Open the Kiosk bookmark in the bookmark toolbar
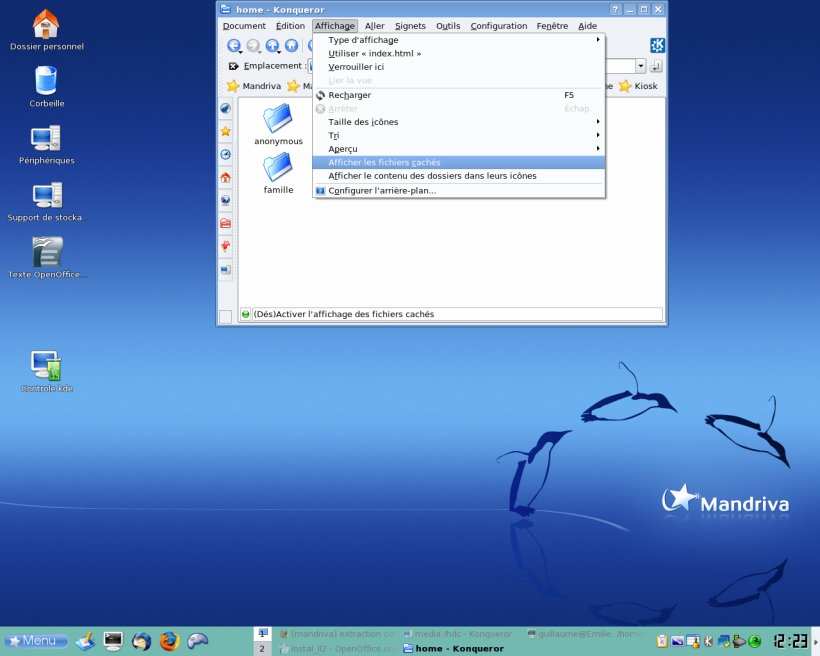 (639, 86)
